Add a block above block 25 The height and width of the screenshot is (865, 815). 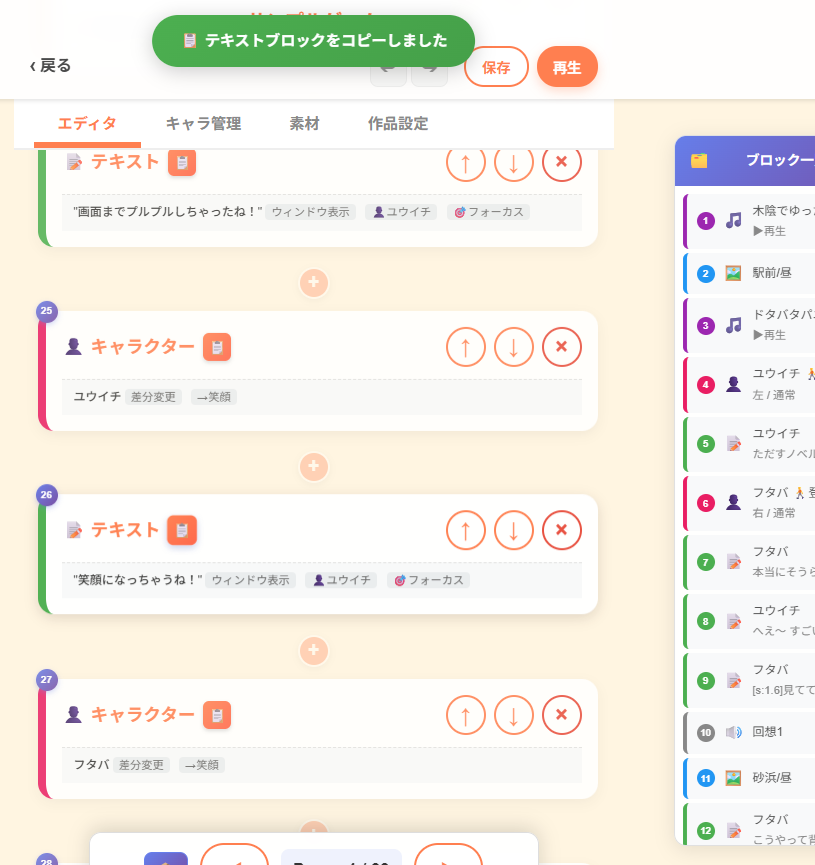[x=313, y=282]
